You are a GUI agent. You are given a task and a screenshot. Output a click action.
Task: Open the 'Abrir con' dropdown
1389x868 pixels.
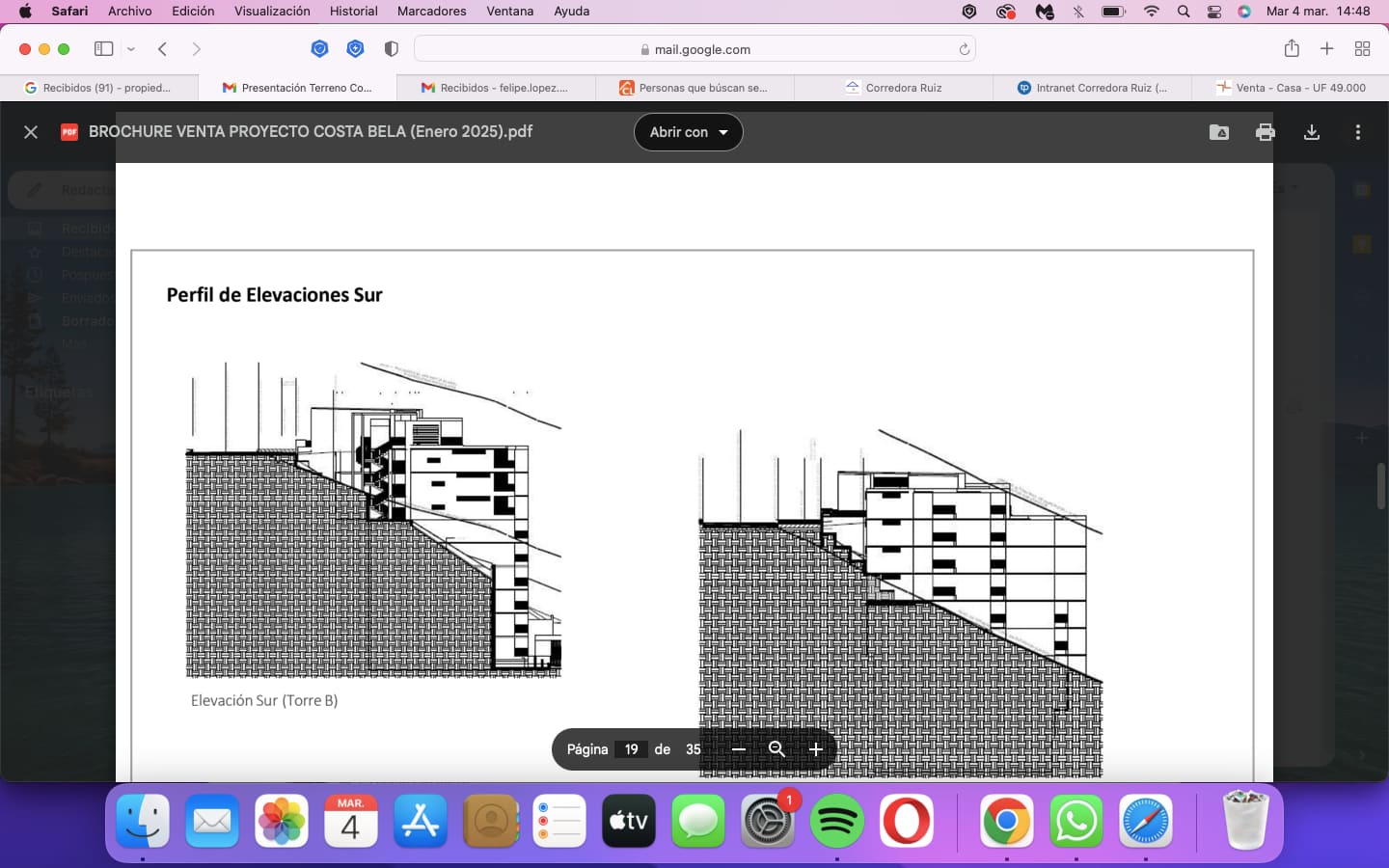pyautogui.click(x=689, y=132)
